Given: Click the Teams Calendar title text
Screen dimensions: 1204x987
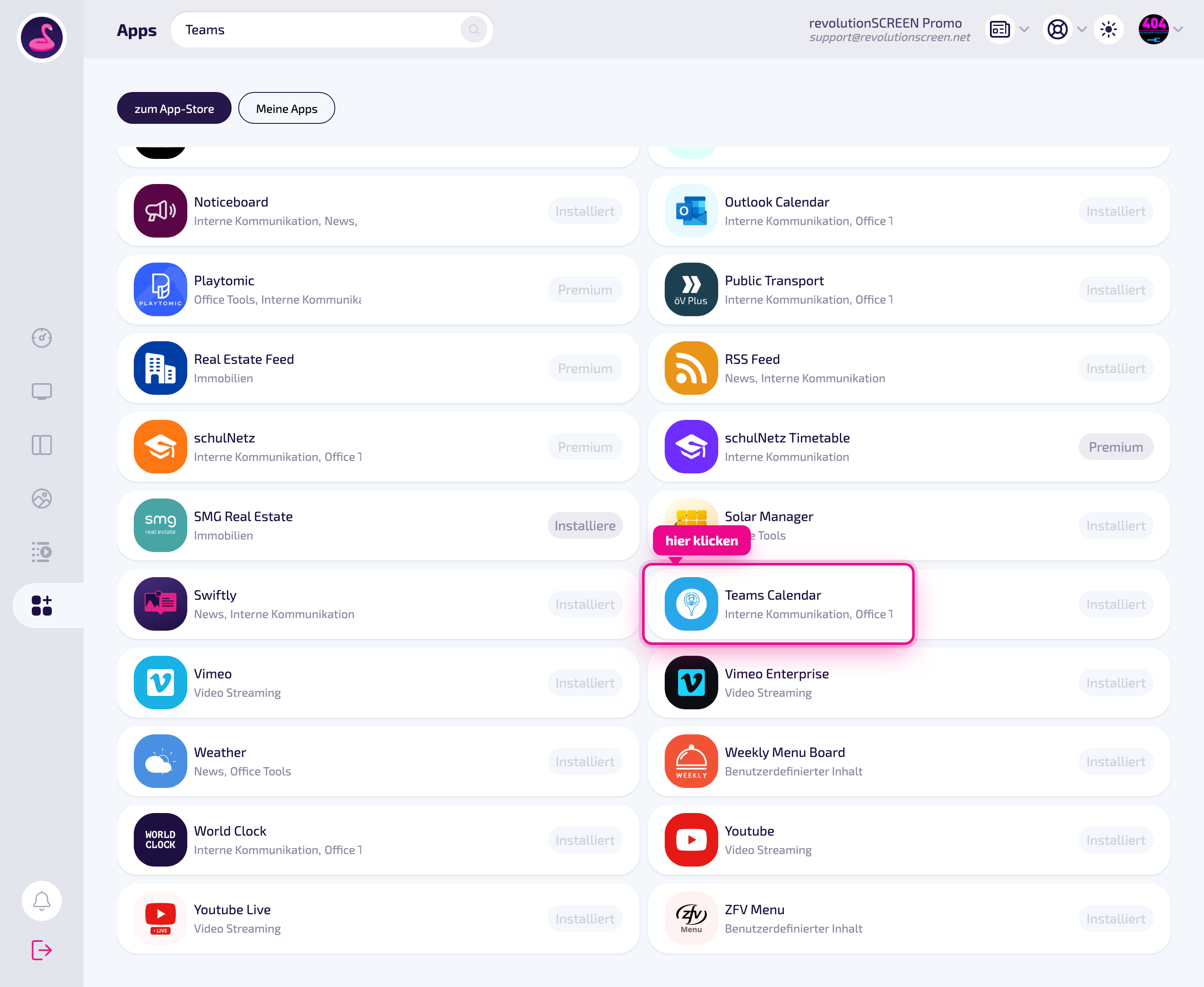Looking at the screenshot, I should point(773,595).
